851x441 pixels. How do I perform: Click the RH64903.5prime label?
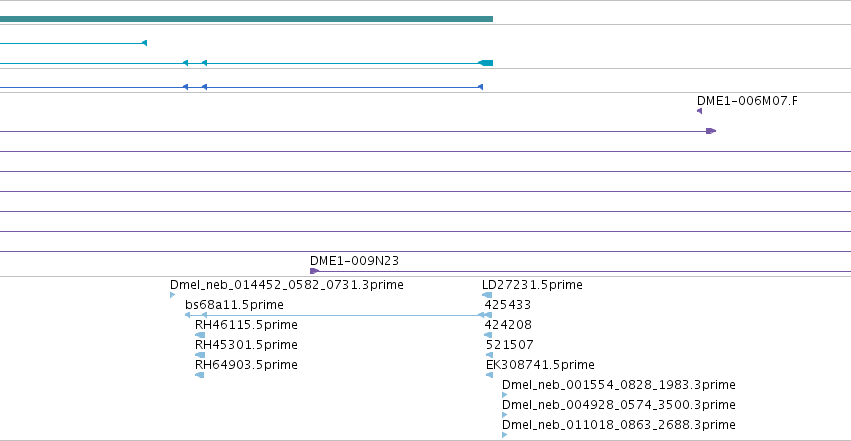click(x=246, y=365)
